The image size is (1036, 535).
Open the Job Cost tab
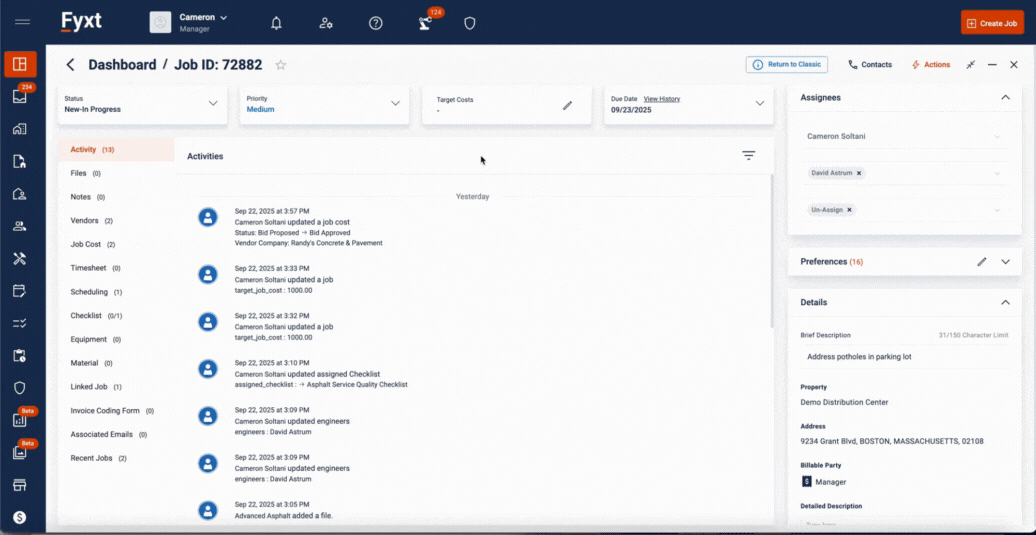85,244
